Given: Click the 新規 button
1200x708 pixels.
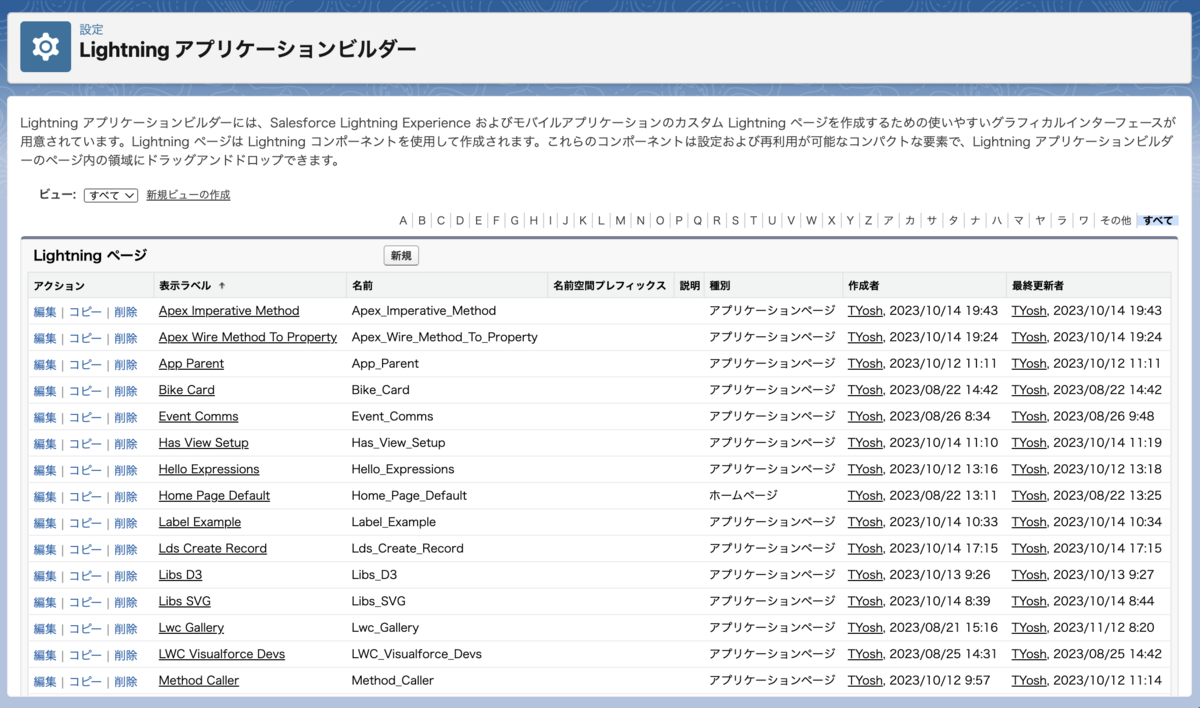Looking at the screenshot, I should click(x=401, y=256).
